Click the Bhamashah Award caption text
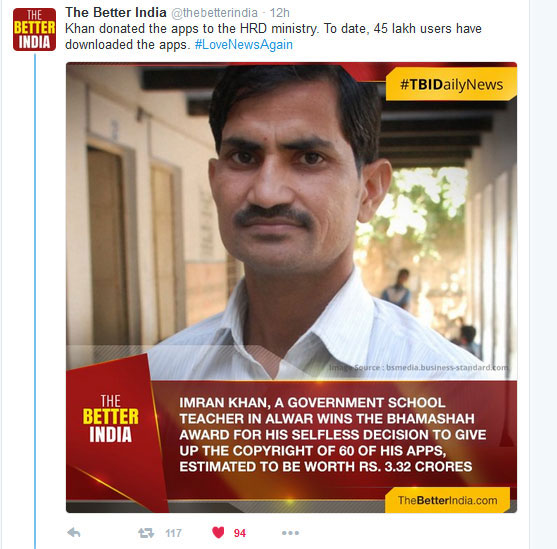 332,435
